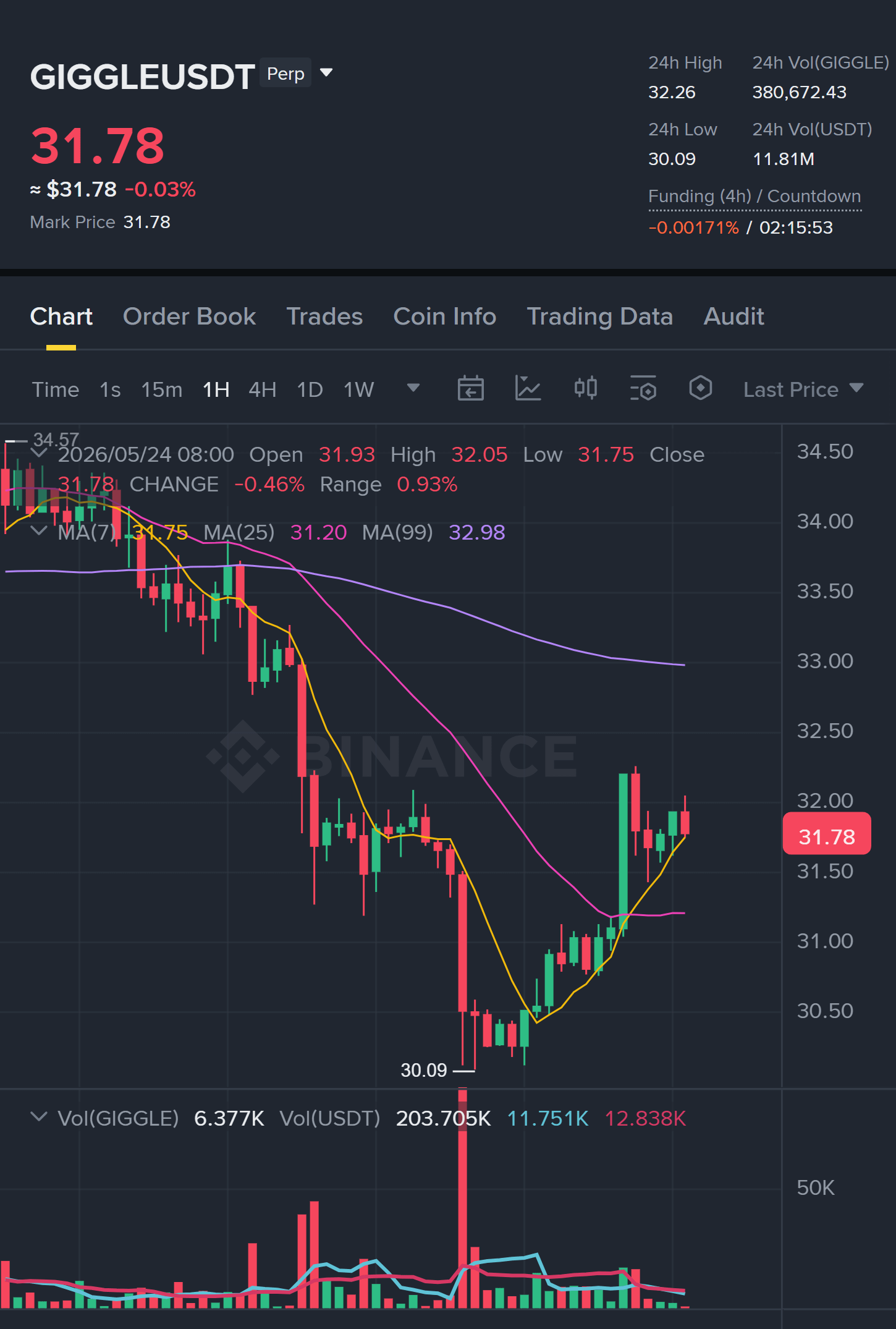Tap the Perp contract badge
Image resolution: width=896 pixels, height=1329 pixels.
[285, 74]
